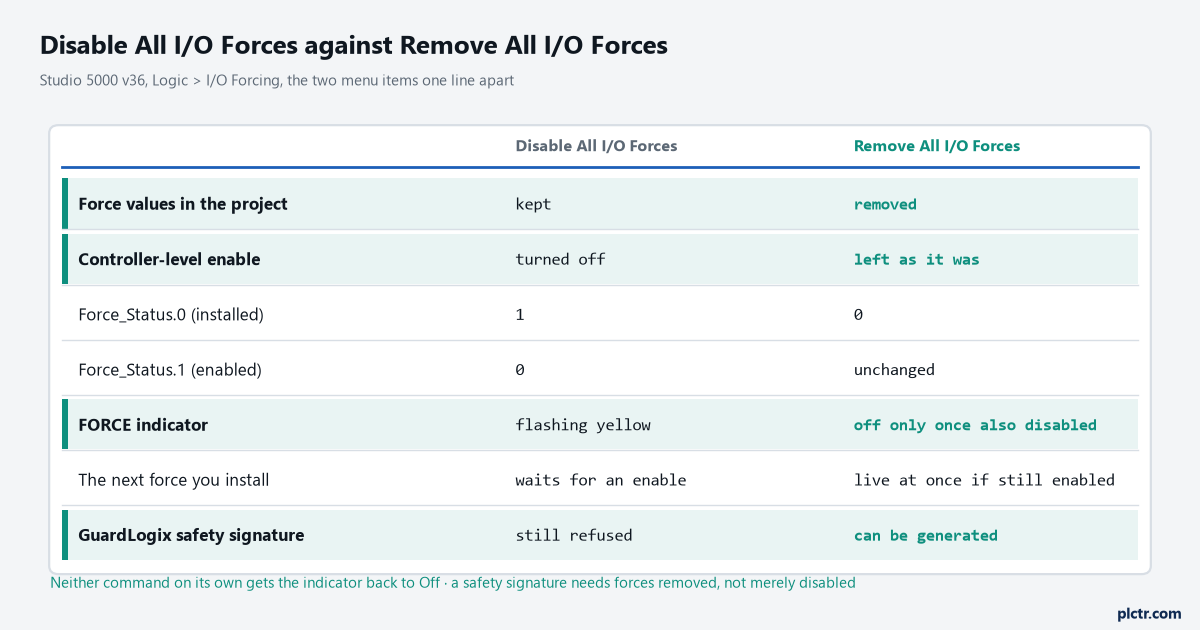The height and width of the screenshot is (630, 1200).
Task: Select the 'unchanged' cell
Action: (x=894, y=369)
